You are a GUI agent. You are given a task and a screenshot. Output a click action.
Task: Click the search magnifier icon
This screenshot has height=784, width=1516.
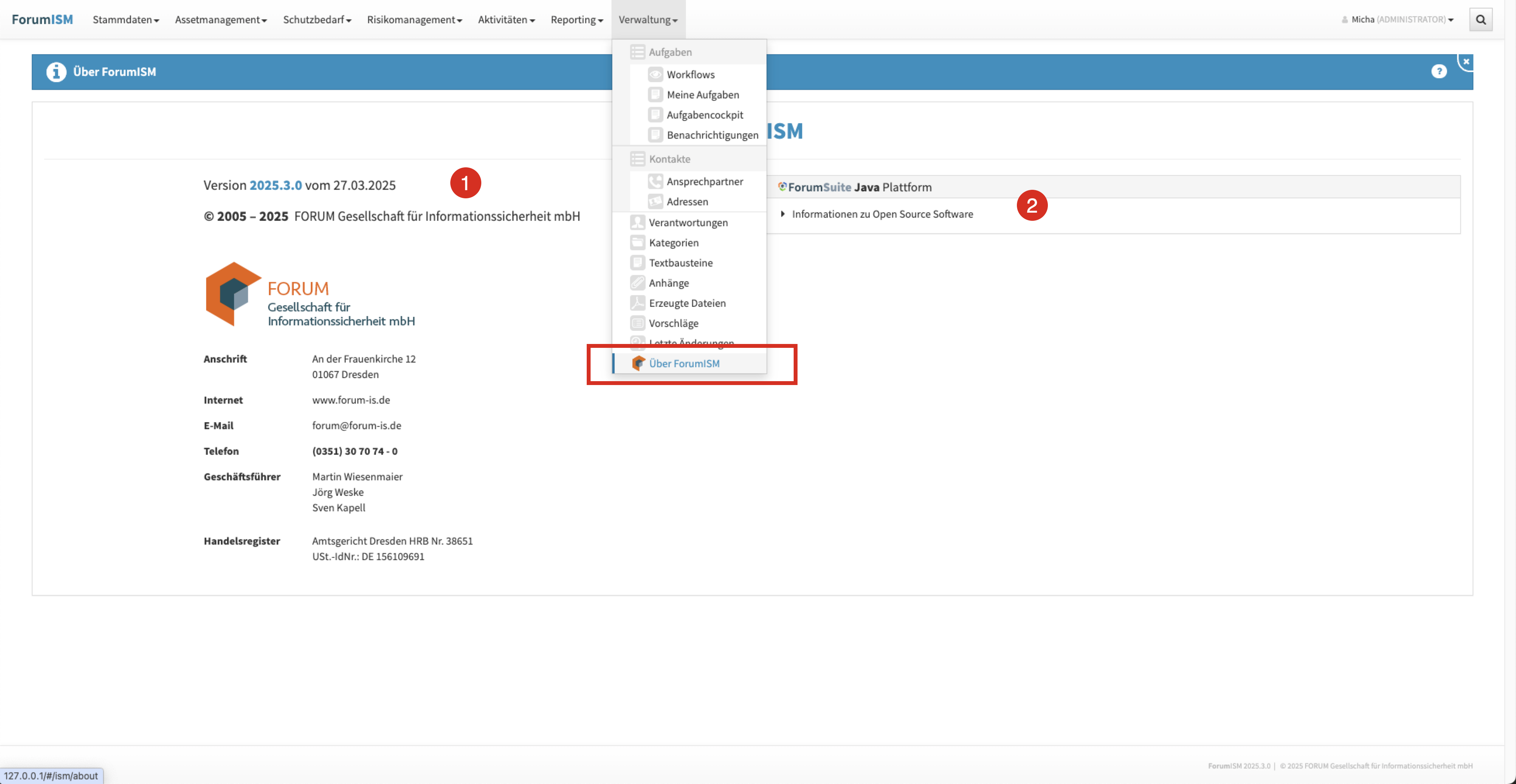coord(1481,19)
